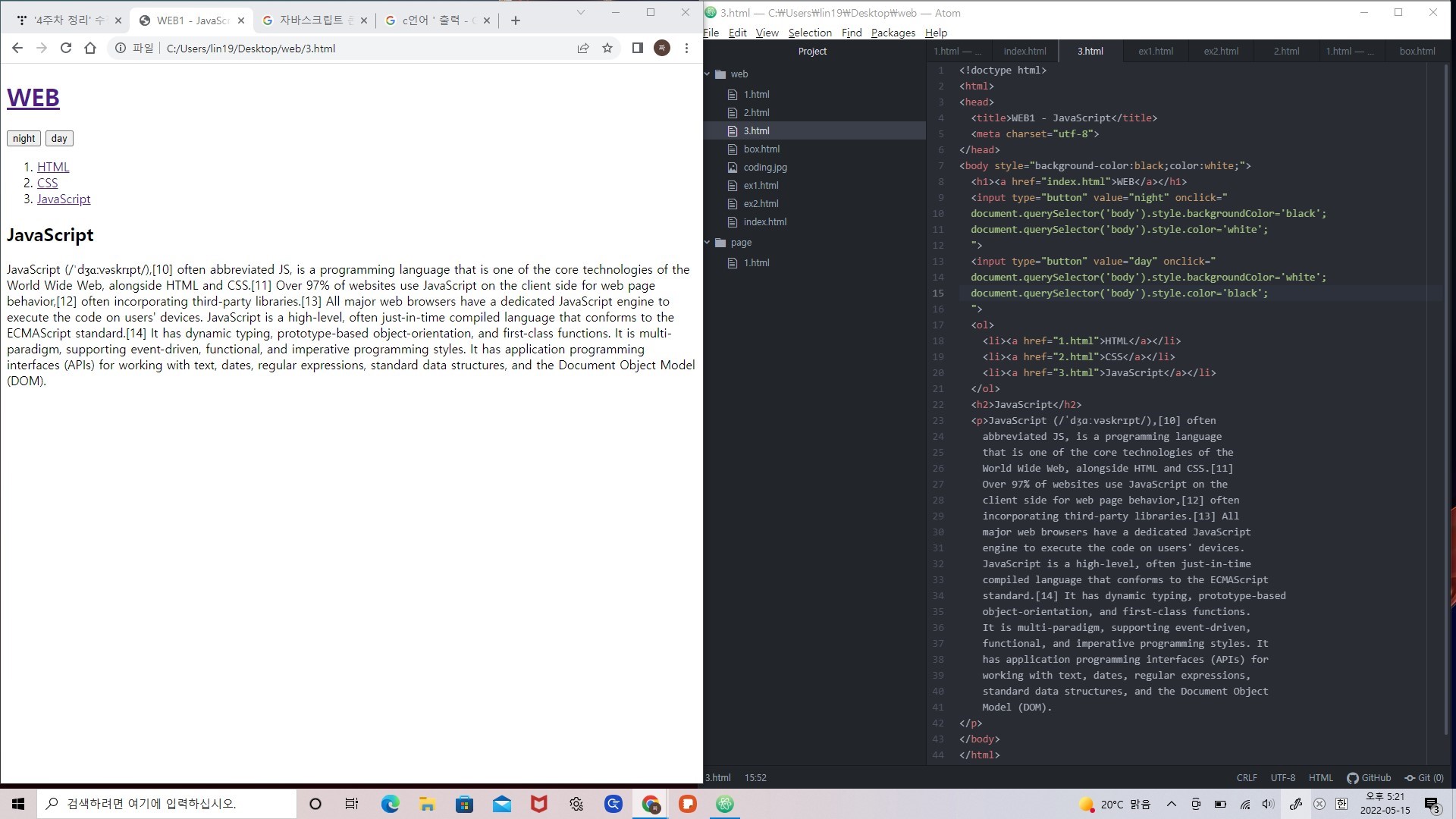Open Chrome side panel icon
The height and width of the screenshot is (819, 1456).
click(x=637, y=48)
